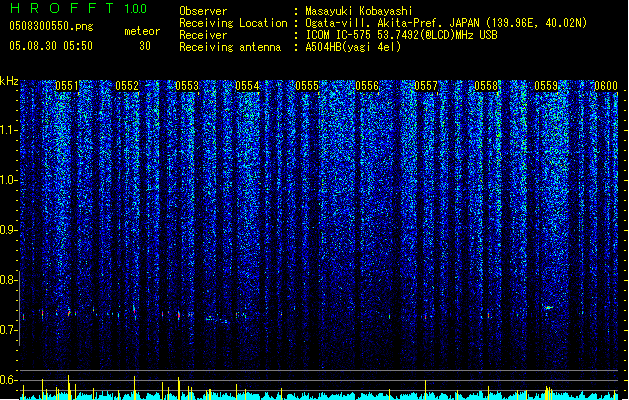The width and height of the screenshot is (629, 400).
Task: Click the 0551 time marker
Action: [x=67, y=86]
